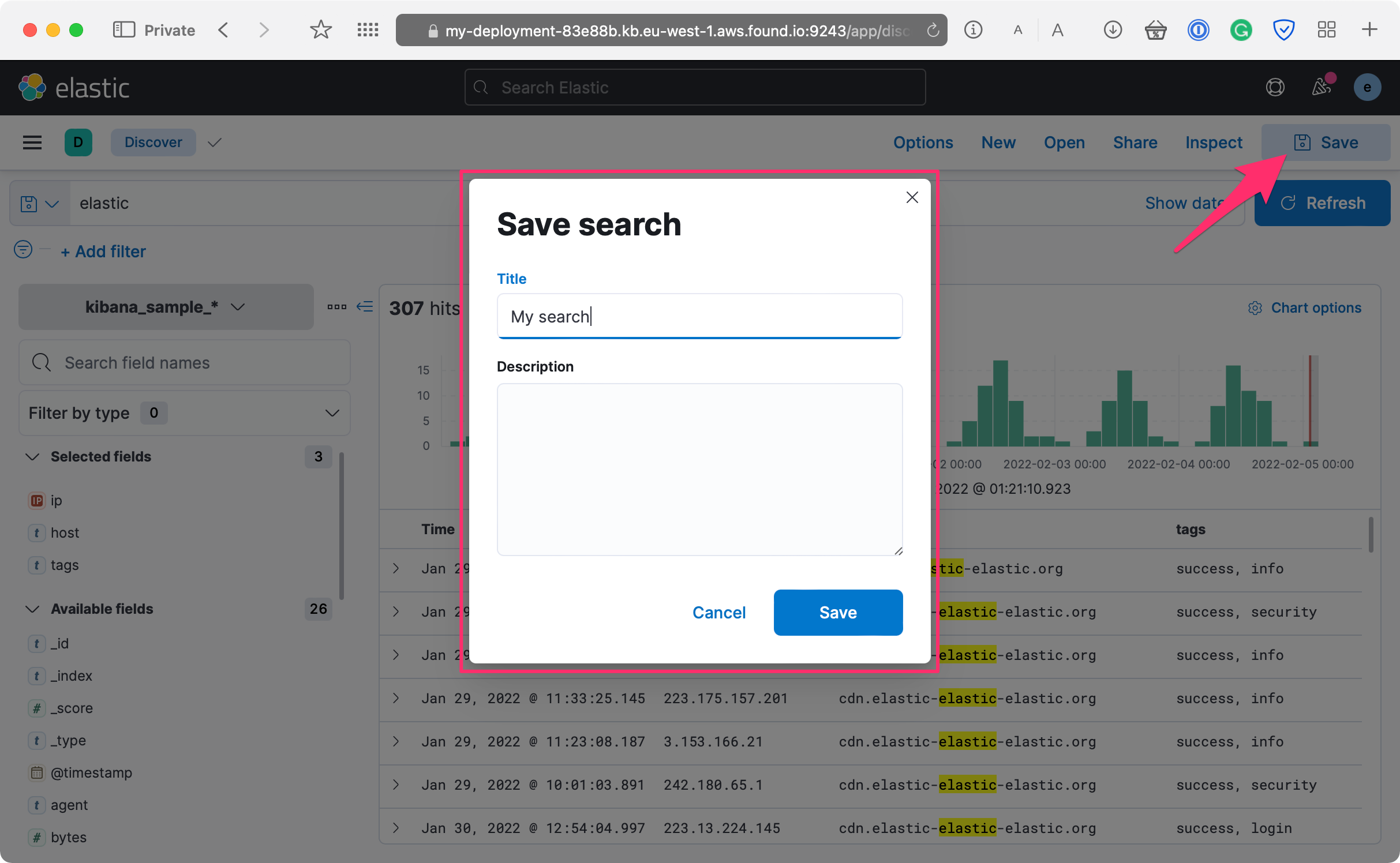Image resolution: width=1400 pixels, height=863 pixels.
Task: Open the kibana_sample_* index pattern dropdown
Action: 166,307
